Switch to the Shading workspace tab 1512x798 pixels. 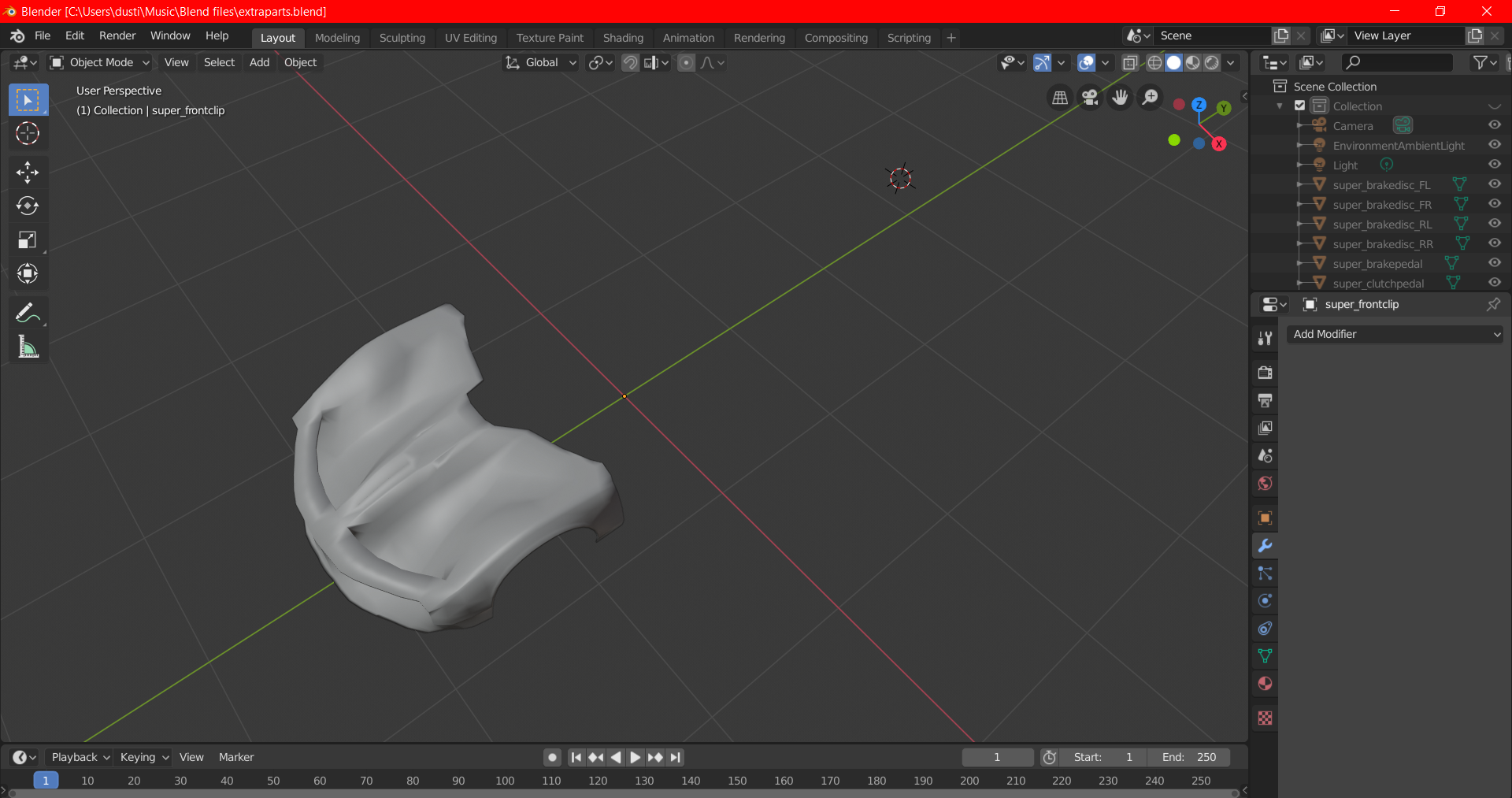623,38
